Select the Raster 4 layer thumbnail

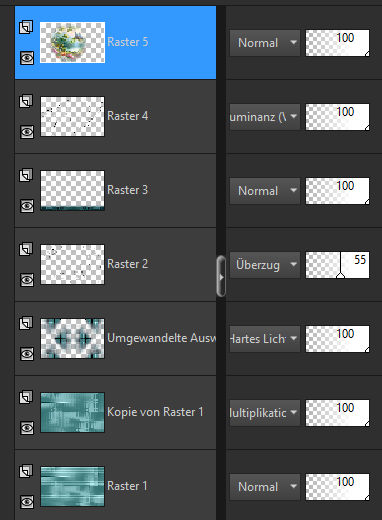[x=72, y=116]
